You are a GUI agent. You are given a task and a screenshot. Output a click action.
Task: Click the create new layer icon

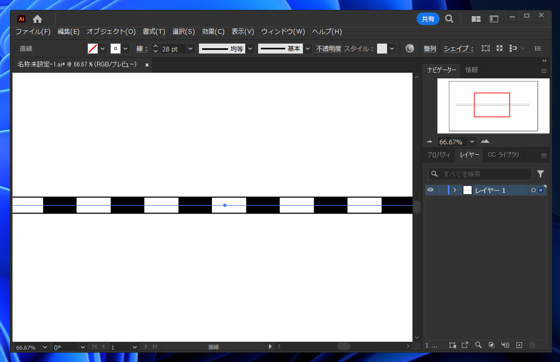coord(519,345)
